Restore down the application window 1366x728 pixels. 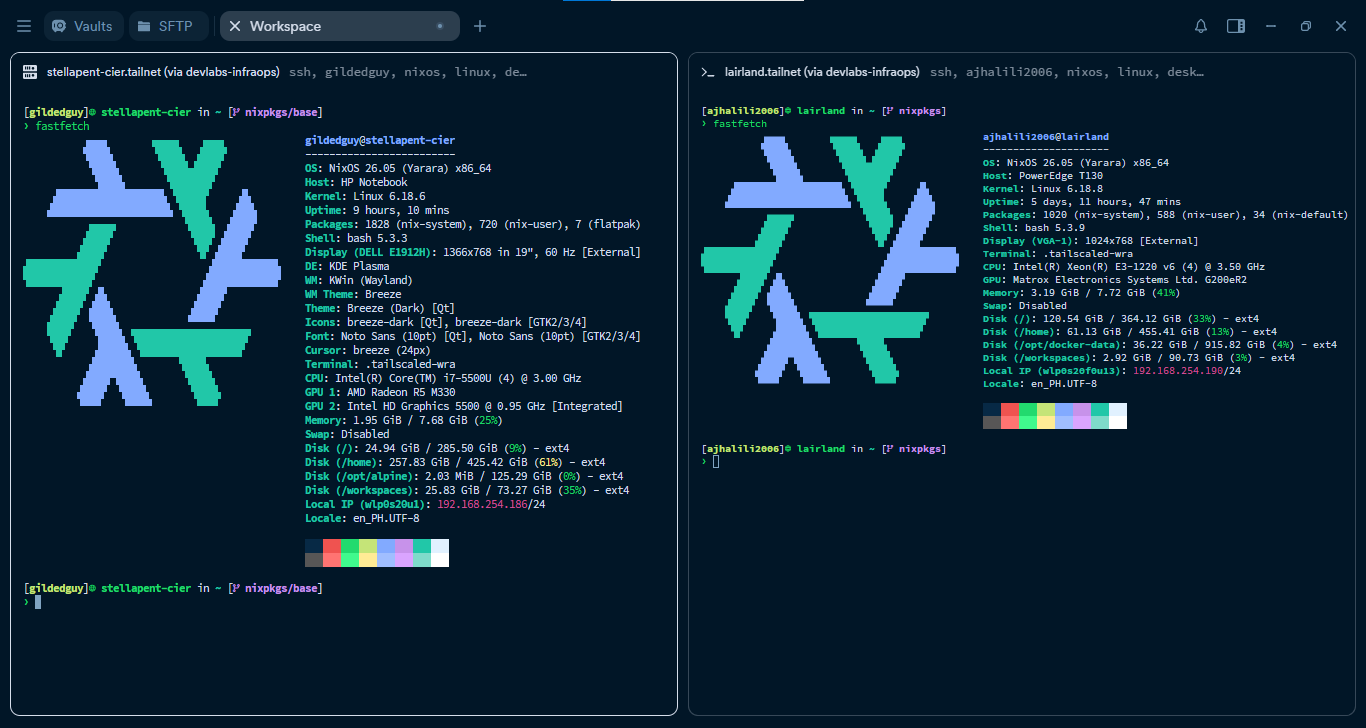(x=1306, y=26)
